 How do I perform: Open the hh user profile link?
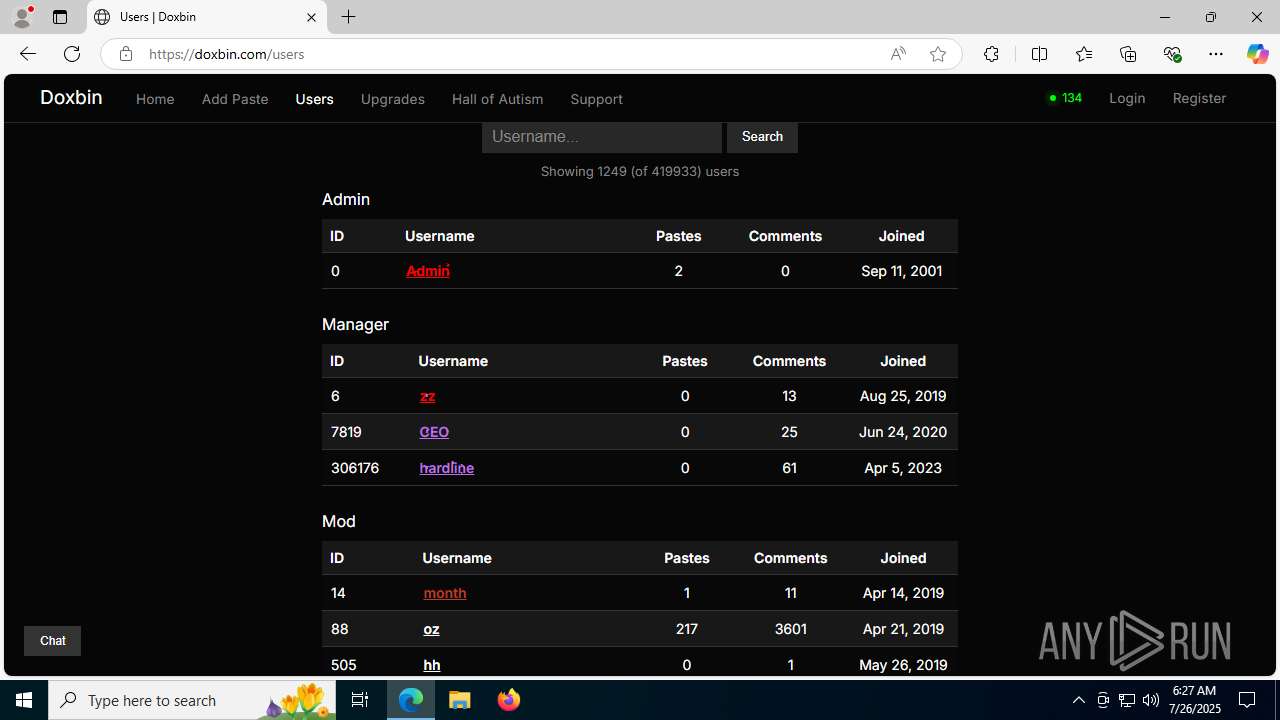(x=431, y=665)
